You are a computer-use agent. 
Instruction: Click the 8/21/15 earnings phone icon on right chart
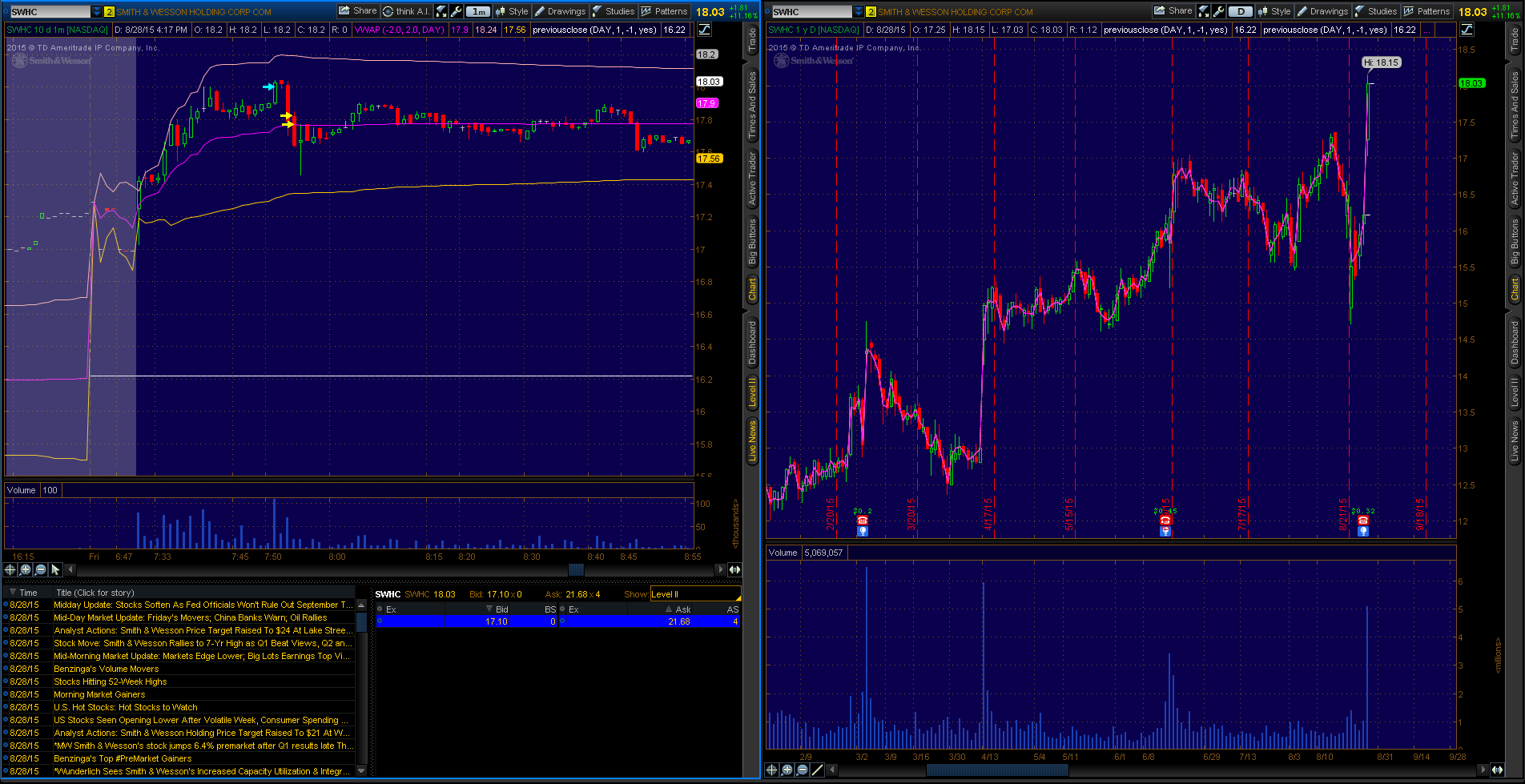(x=1363, y=521)
